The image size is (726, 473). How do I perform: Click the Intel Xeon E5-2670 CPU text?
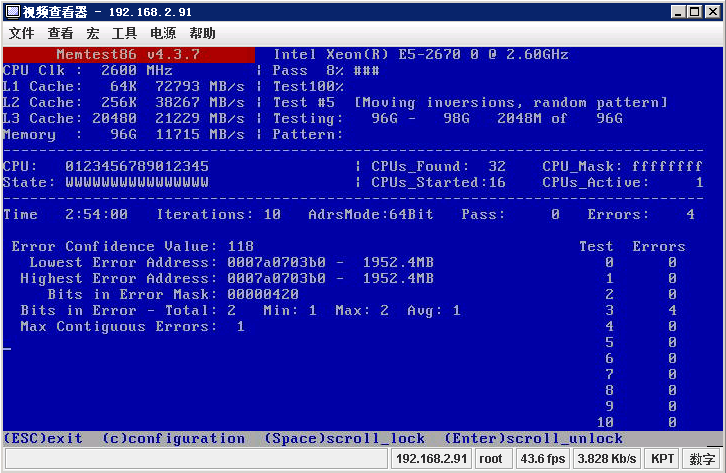coord(420,55)
